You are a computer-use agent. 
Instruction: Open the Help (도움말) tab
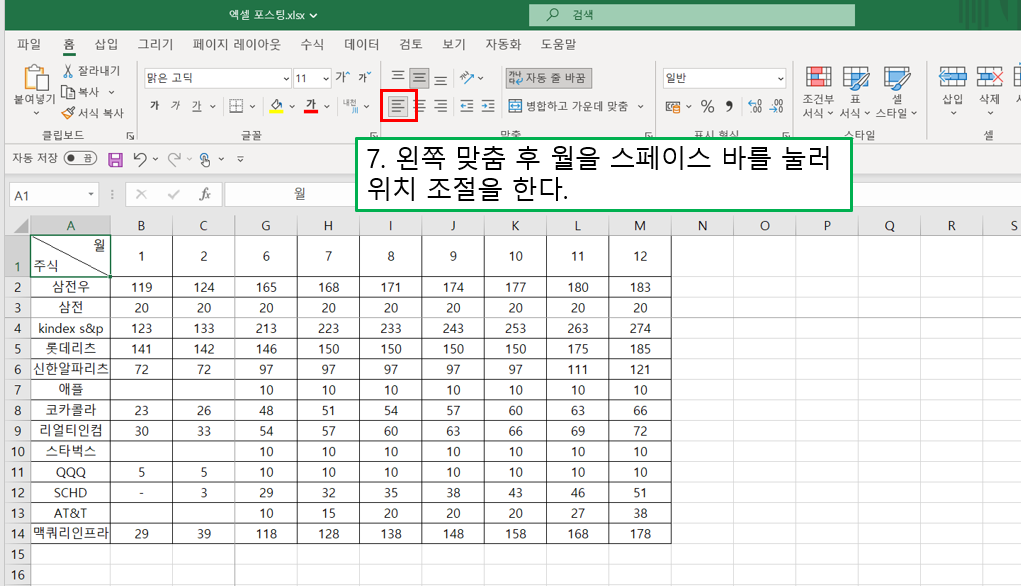coord(558,44)
